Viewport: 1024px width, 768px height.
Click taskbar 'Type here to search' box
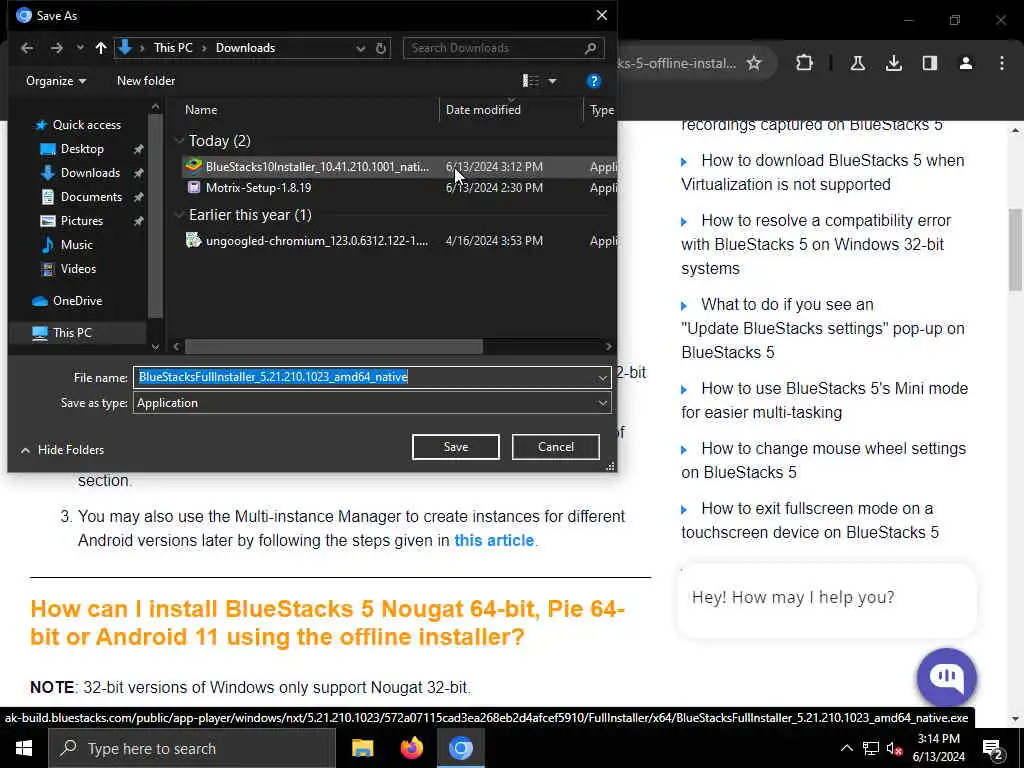(192, 748)
